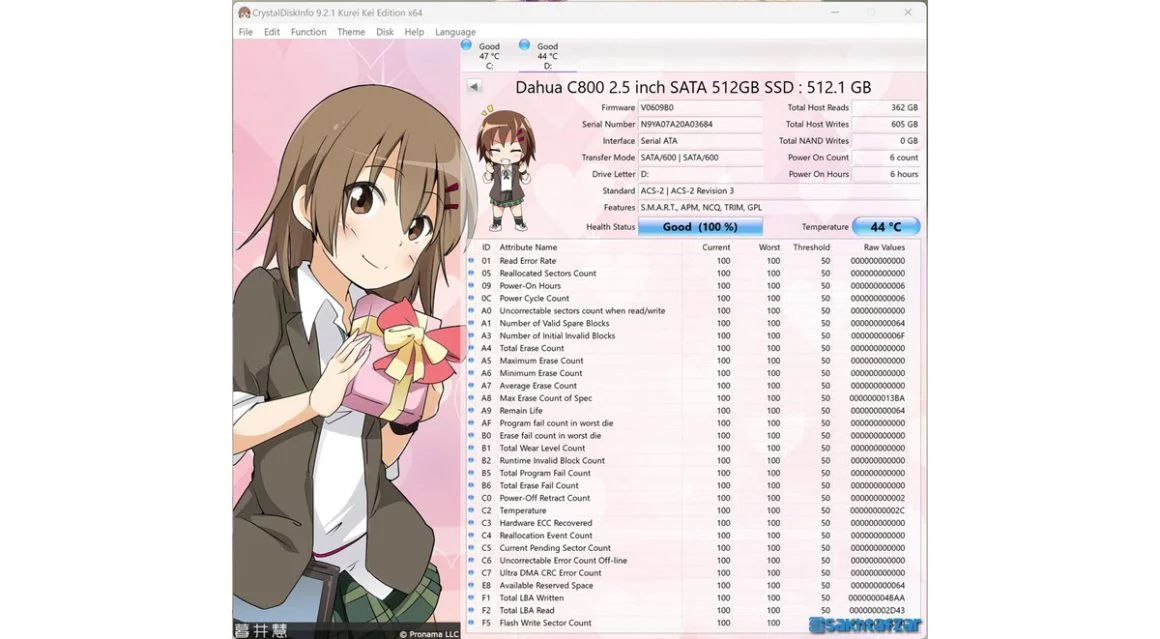Select the Minimum Erase Count row
This screenshot has width=1160, height=639.
693,373
